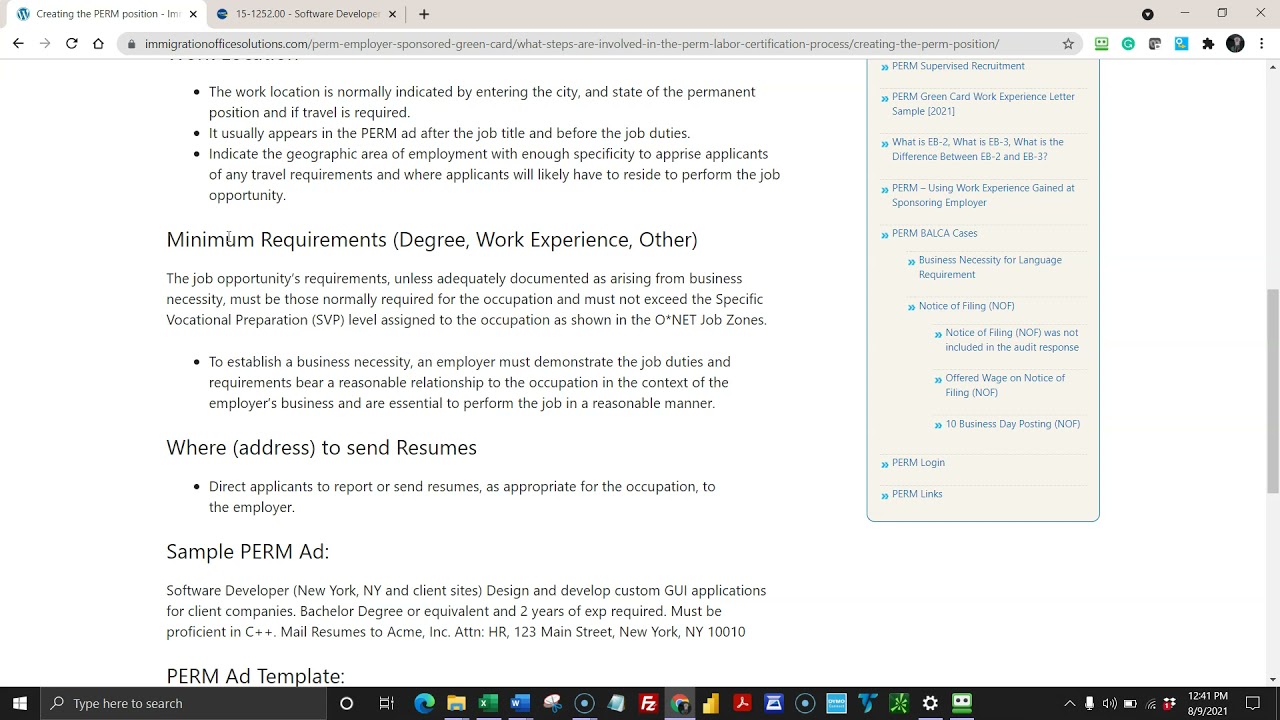
Task: Open PERM Using Work Experience Gained link
Action: tap(983, 195)
